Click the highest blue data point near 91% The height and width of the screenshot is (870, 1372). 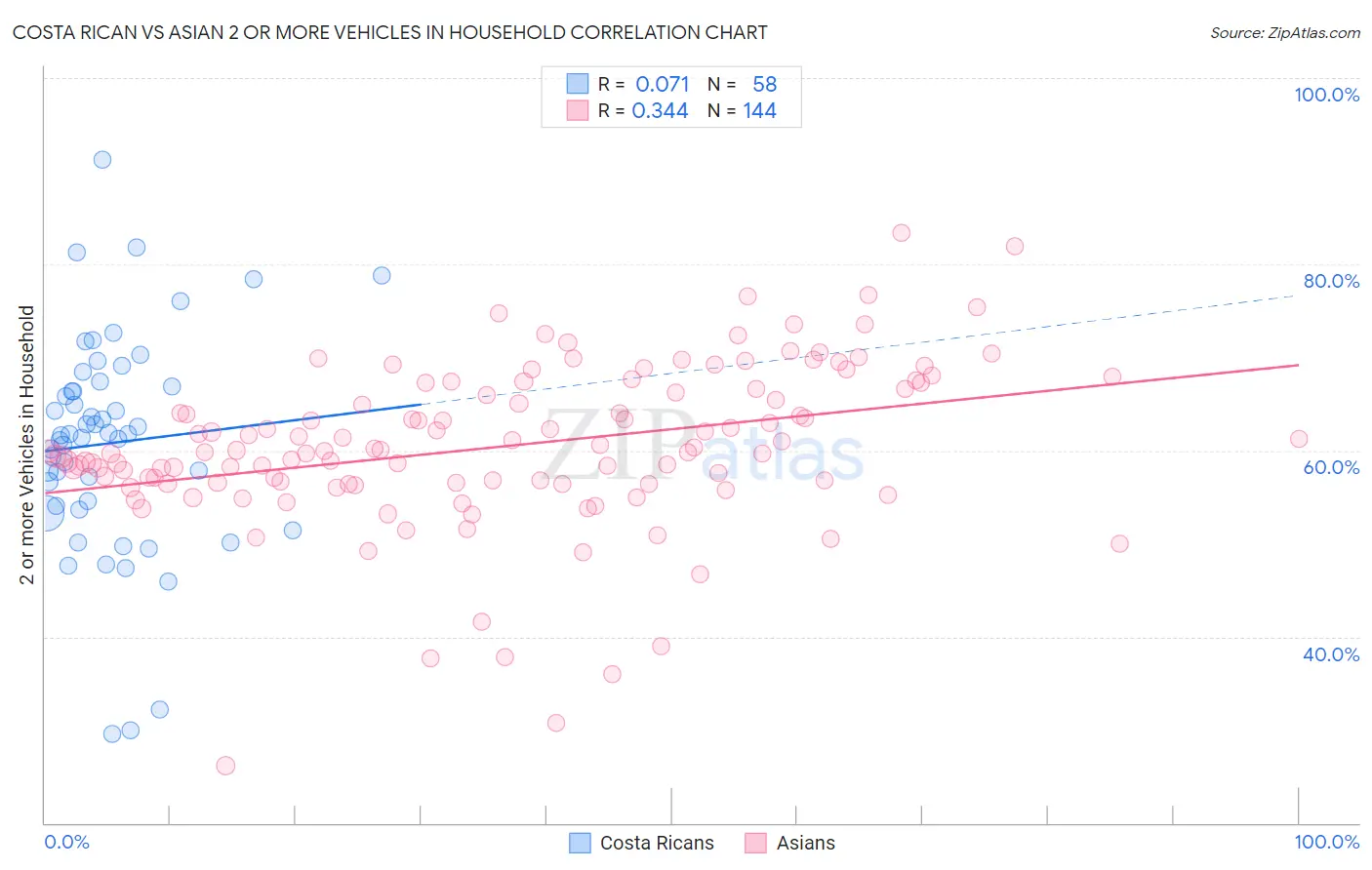tap(101, 160)
